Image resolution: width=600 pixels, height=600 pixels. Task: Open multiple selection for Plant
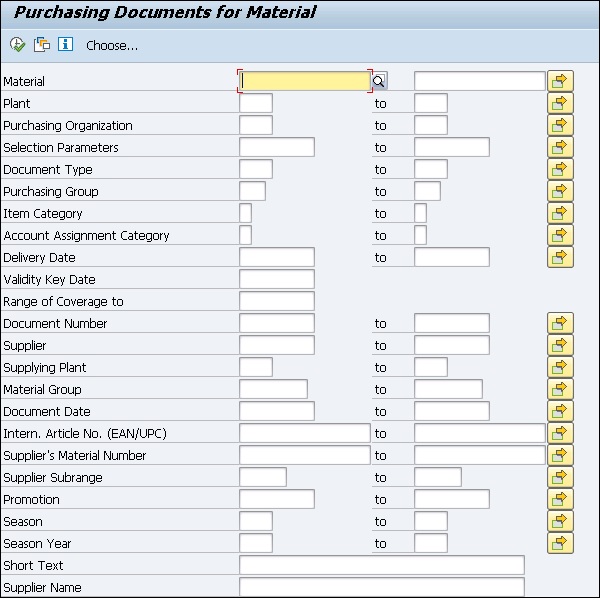pyautogui.click(x=560, y=103)
